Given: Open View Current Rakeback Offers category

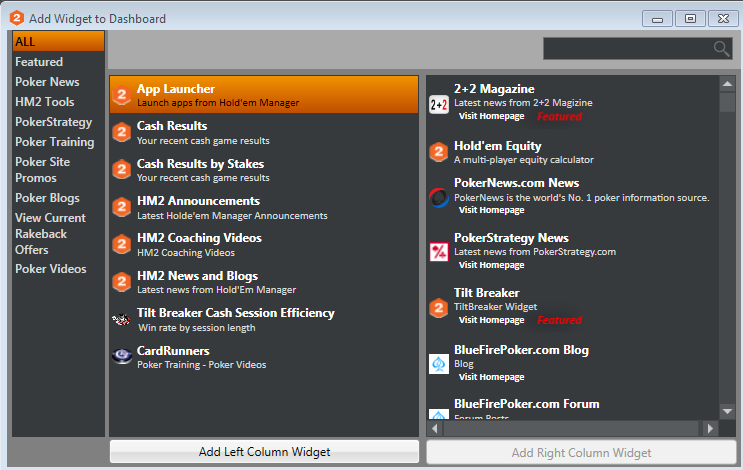Looking at the screenshot, I should [51, 234].
